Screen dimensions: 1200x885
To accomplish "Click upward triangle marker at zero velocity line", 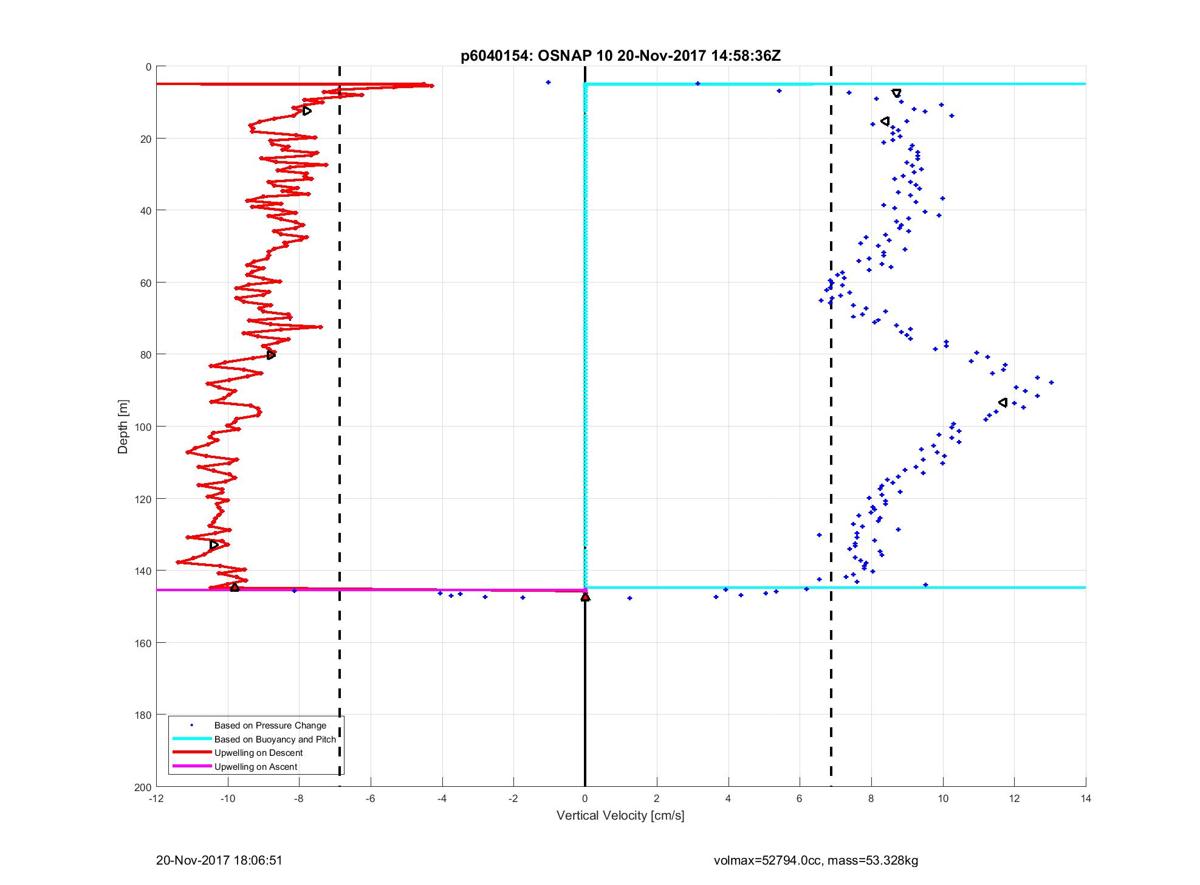I will tap(585, 597).
